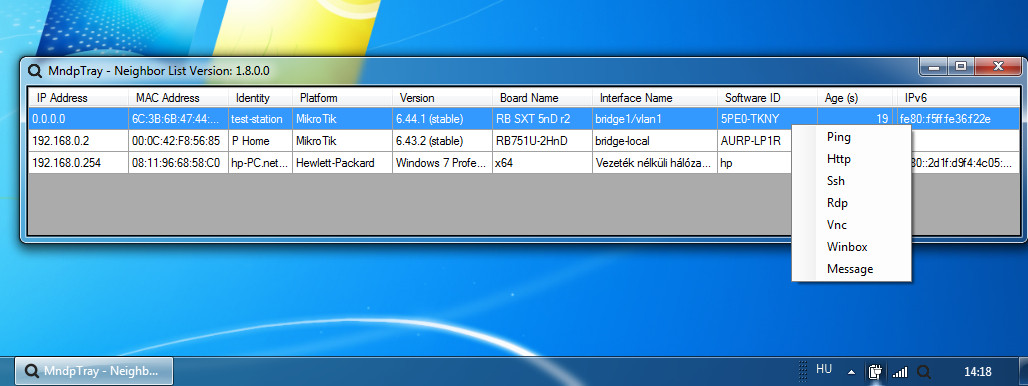Screen dimensions: 1028x386
Task: Choose Winbox from the context menu
Action: 852,247
